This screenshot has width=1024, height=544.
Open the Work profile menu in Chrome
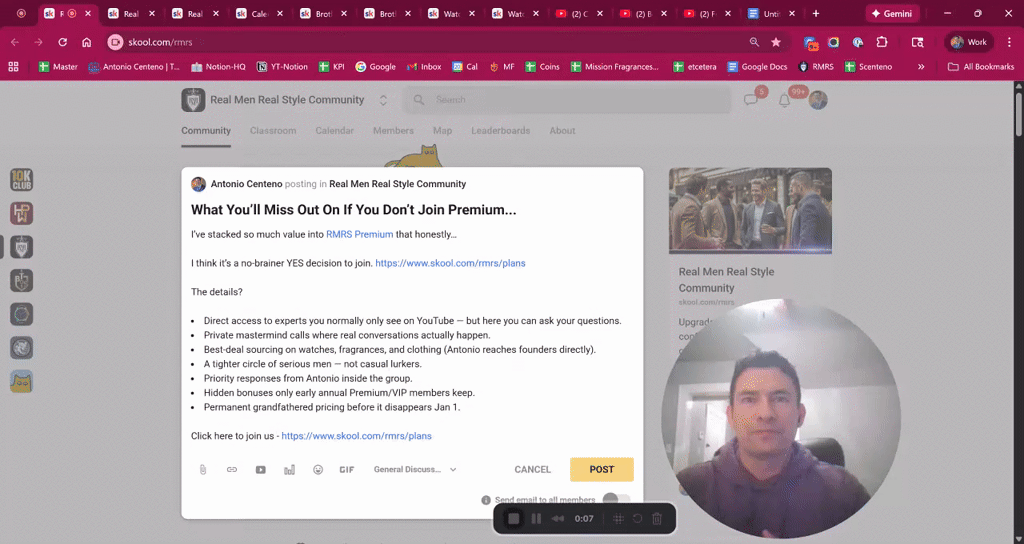[970, 42]
